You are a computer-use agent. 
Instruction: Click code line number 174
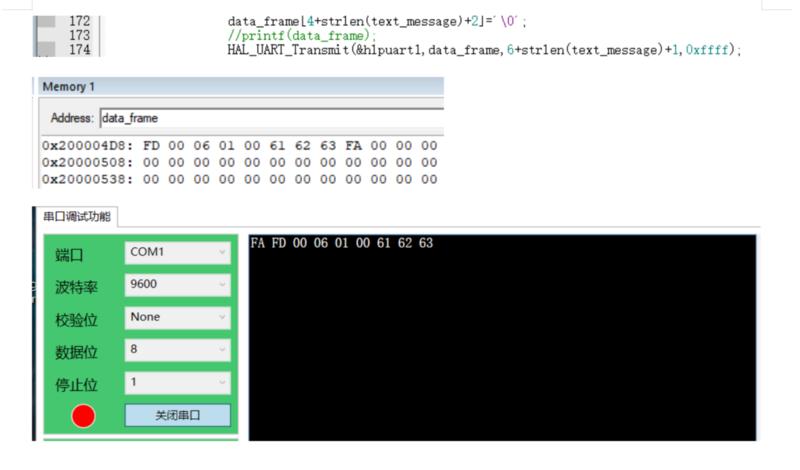[x=80, y=50]
